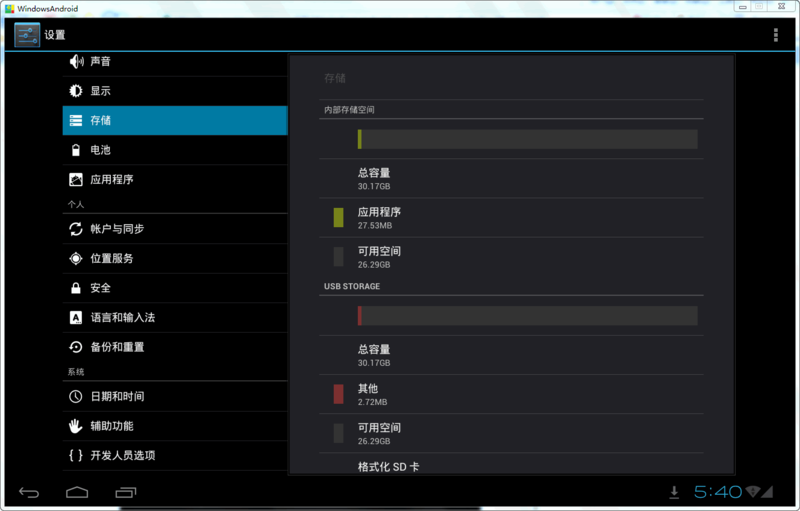Click the red Other (其他) color swatch
This screenshot has height=511, width=800.
coord(338,394)
